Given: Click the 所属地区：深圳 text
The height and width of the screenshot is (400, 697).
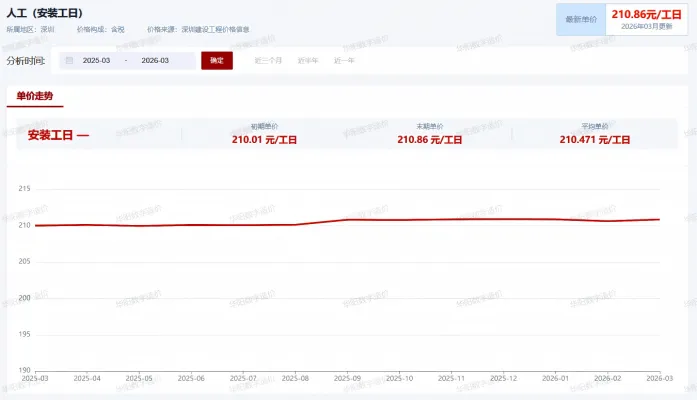Looking at the screenshot, I should pos(30,29).
